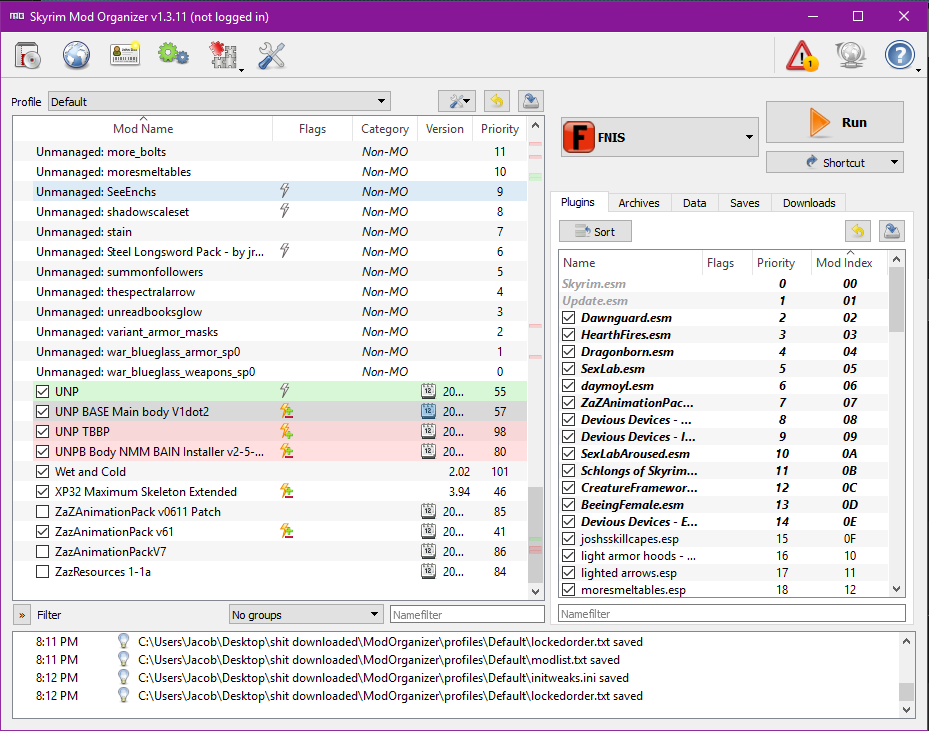This screenshot has height=731, width=929.
Task: Open the Profiles ID card icon
Action: tap(125, 55)
